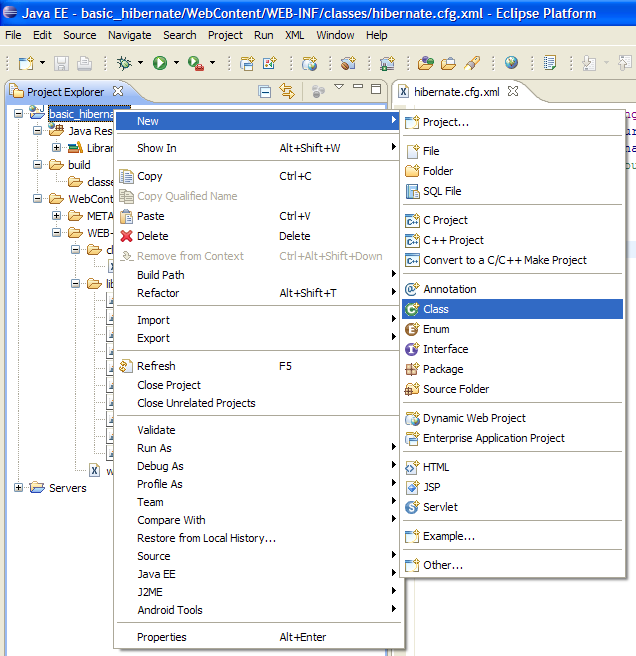Expand the META-INF folder node

pyautogui.click(x=56, y=215)
